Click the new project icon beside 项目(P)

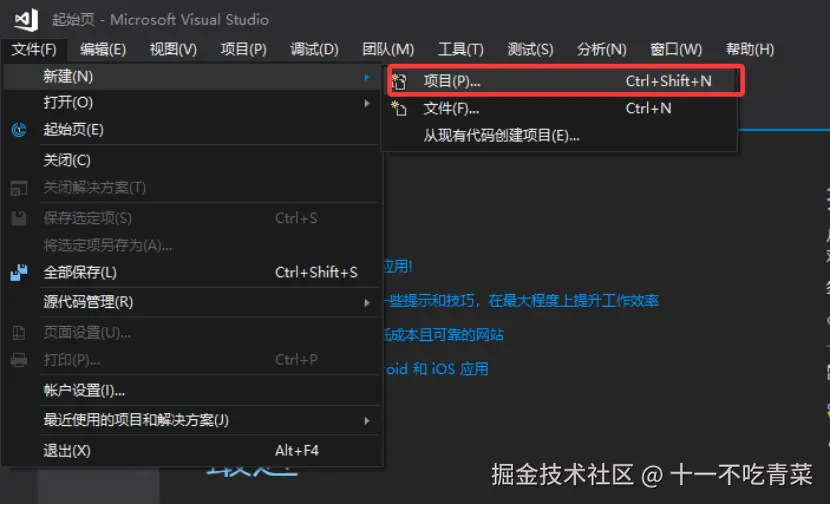(399, 82)
